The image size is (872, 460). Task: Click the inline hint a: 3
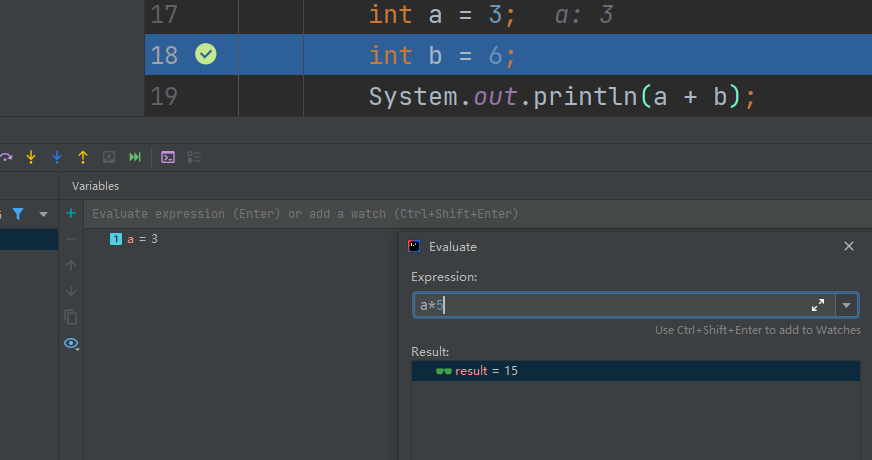click(x=584, y=14)
